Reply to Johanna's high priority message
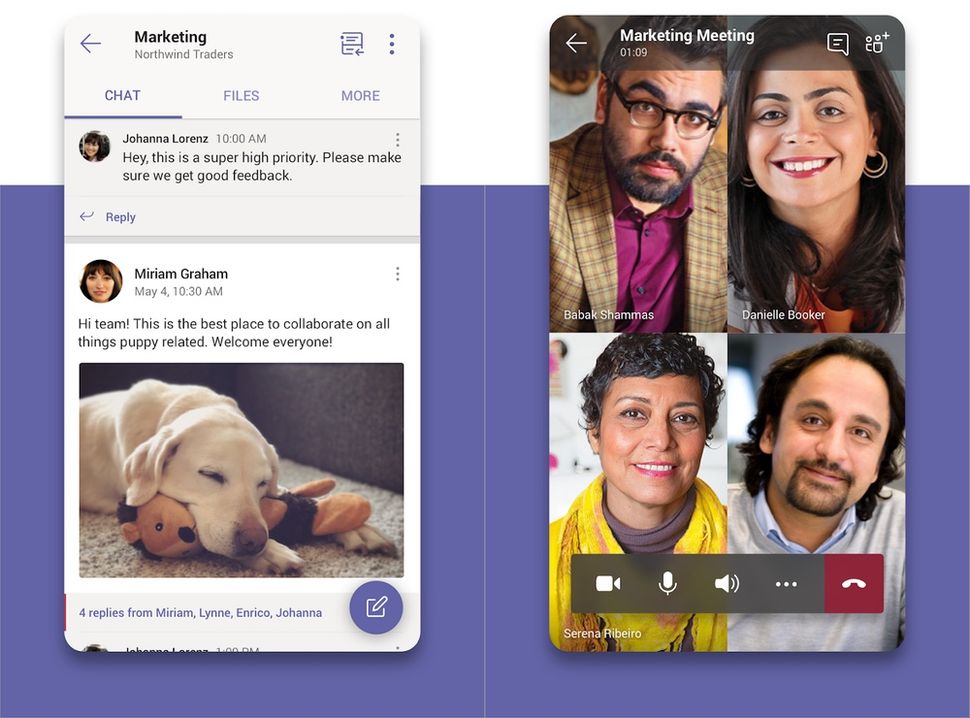The width and height of the screenshot is (970, 718). pyautogui.click(x=110, y=216)
